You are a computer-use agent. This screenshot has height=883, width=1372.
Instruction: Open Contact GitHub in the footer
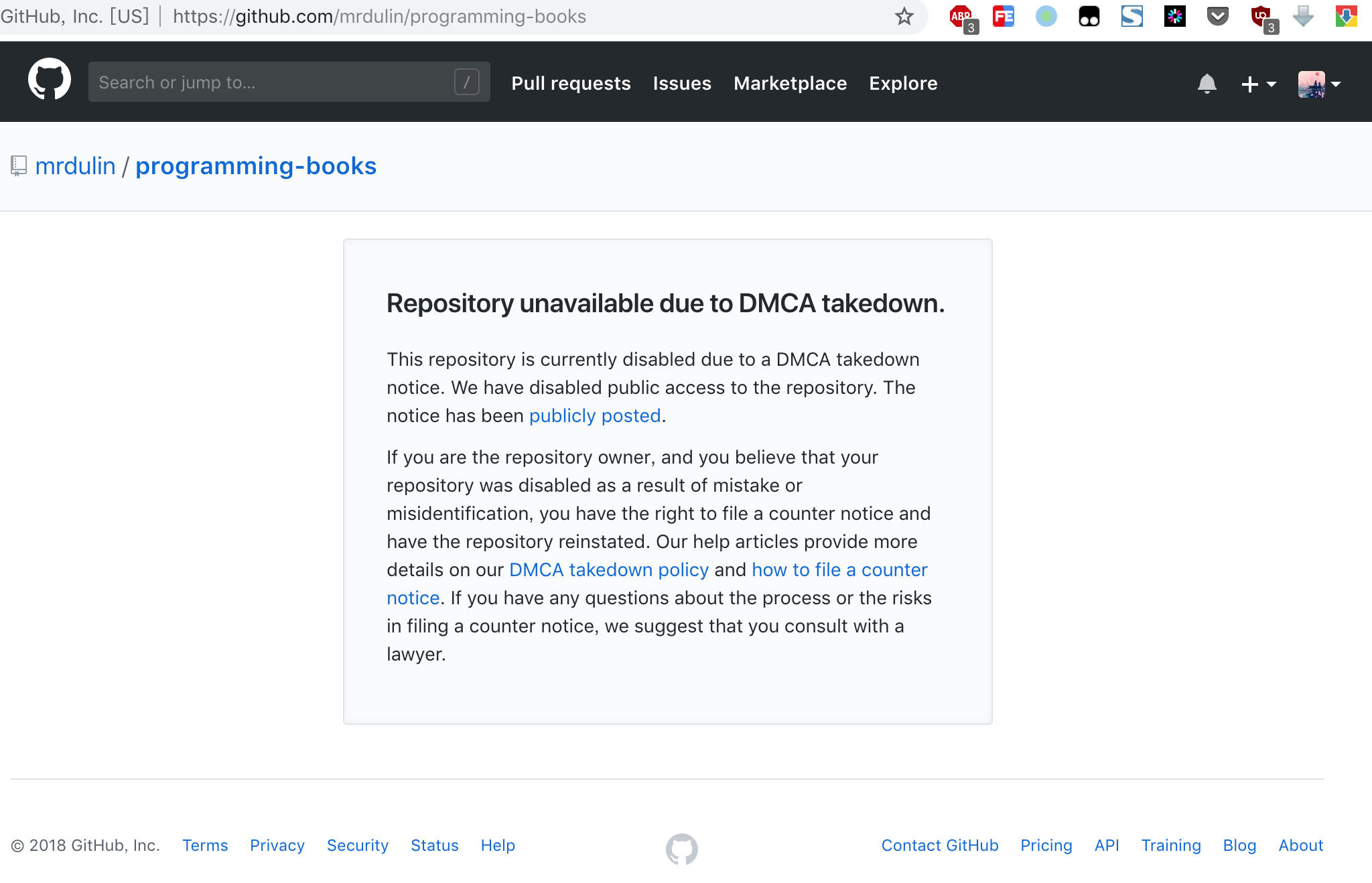tap(939, 845)
